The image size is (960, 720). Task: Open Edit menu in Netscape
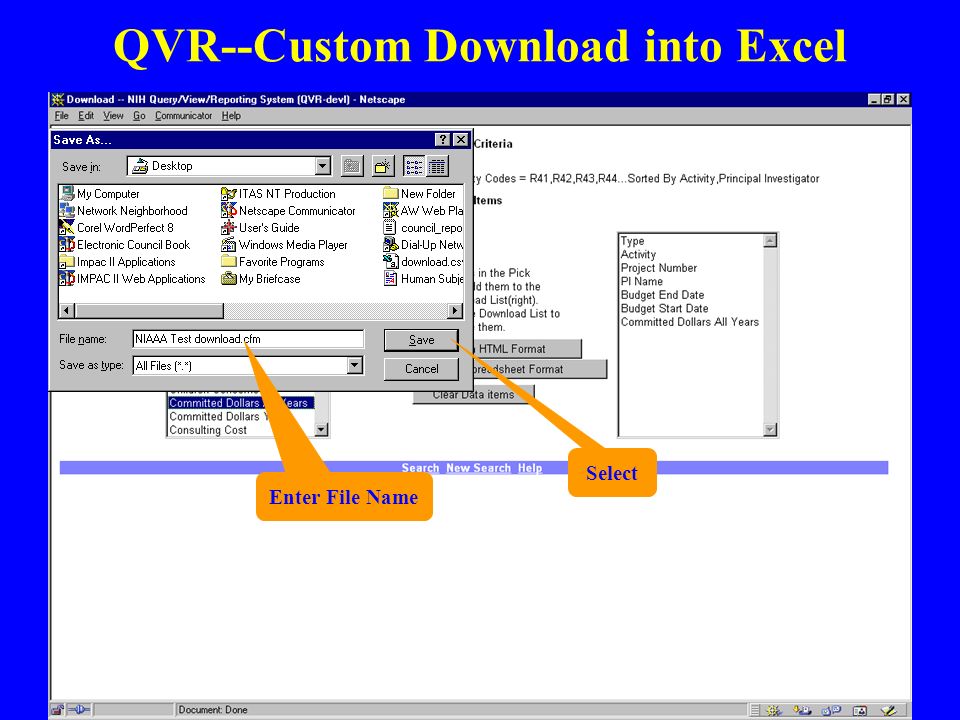point(86,116)
